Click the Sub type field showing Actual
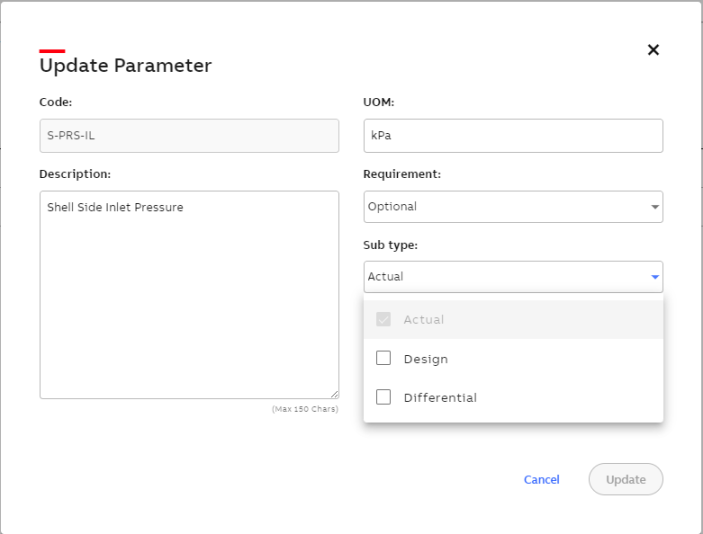The width and height of the screenshot is (703, 534). click(x=500, y=277)
